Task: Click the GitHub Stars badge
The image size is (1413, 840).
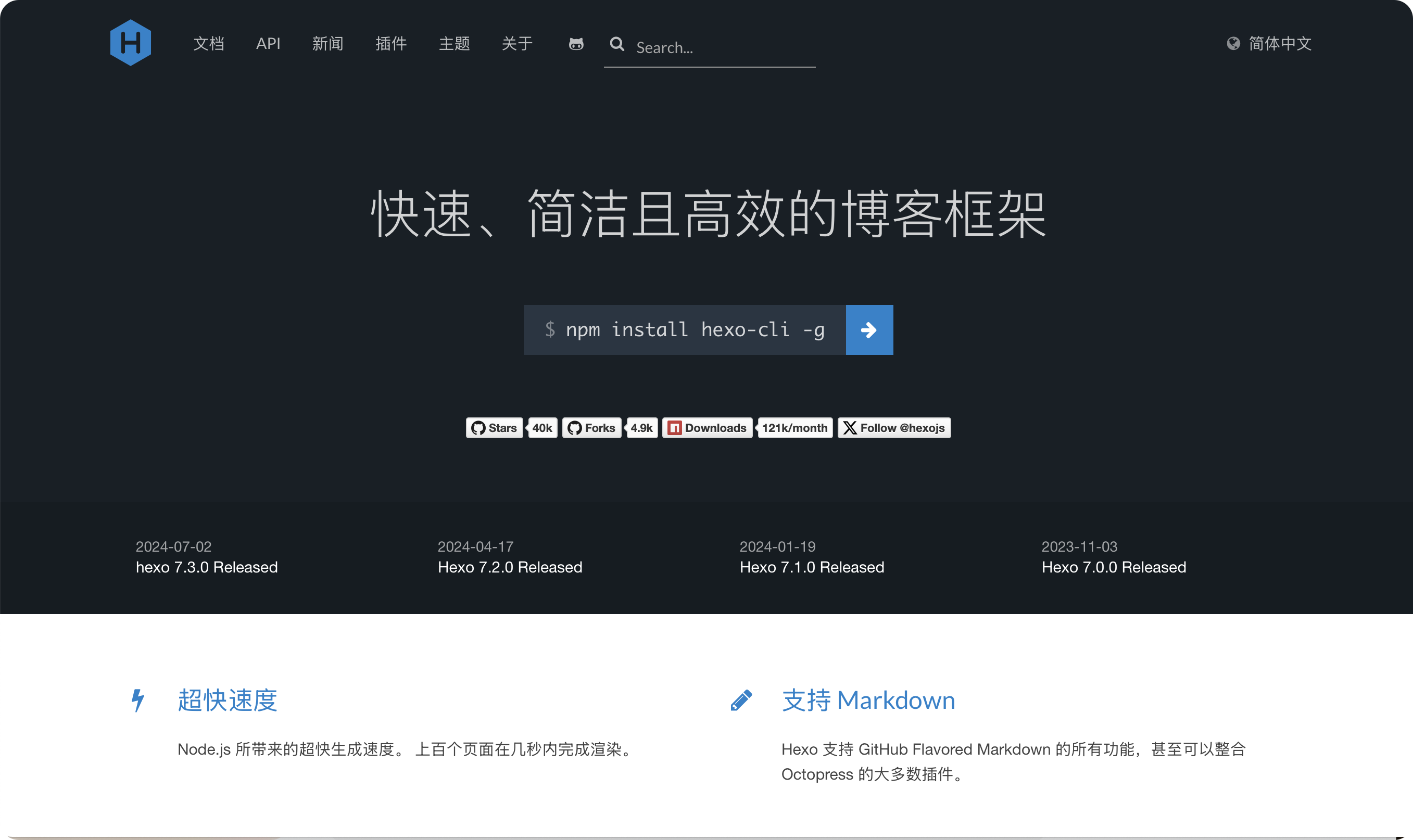Action: 494,428
